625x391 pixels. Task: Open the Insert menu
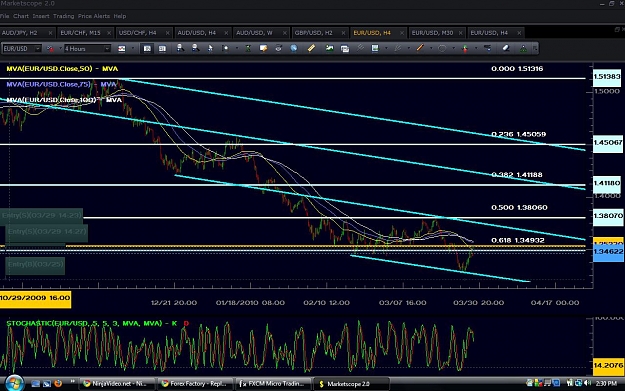(41, 16)
